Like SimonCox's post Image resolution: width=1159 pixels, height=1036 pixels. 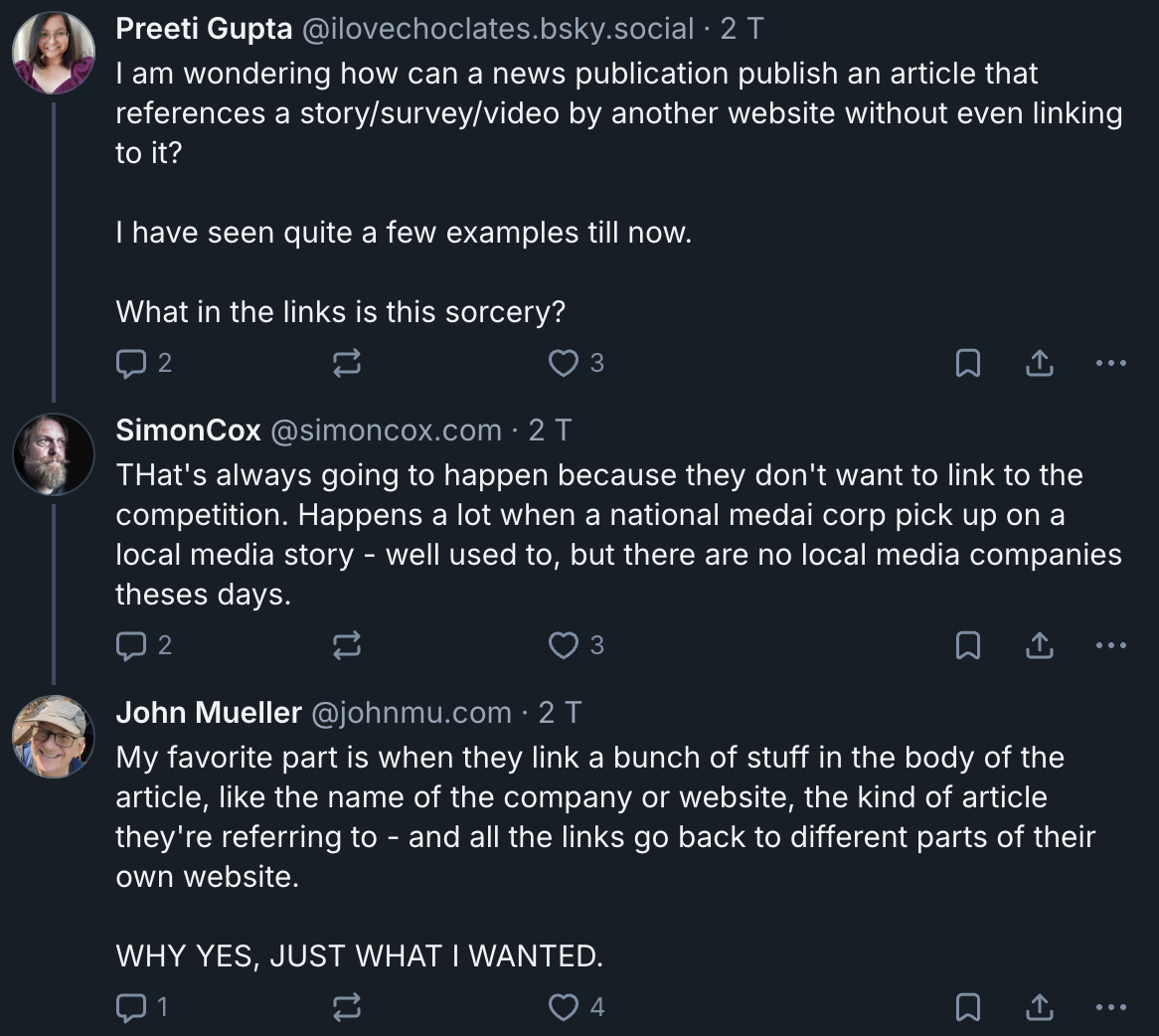coord(564,646)
